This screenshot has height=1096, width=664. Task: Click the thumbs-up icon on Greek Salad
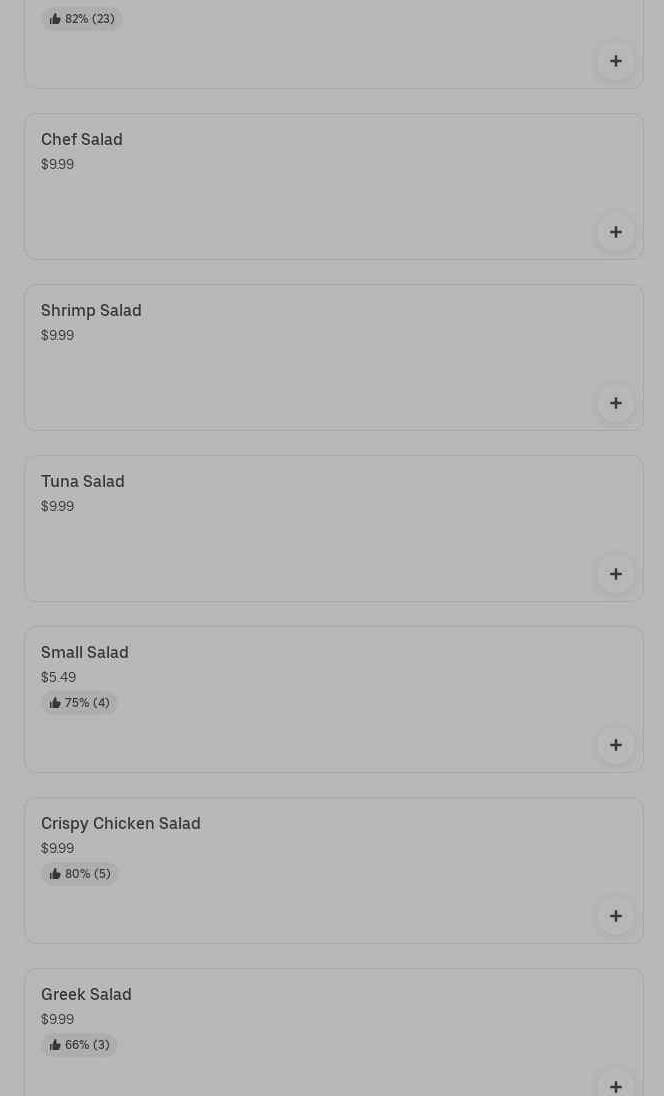pyautogui.click(x=55, y=1045)
